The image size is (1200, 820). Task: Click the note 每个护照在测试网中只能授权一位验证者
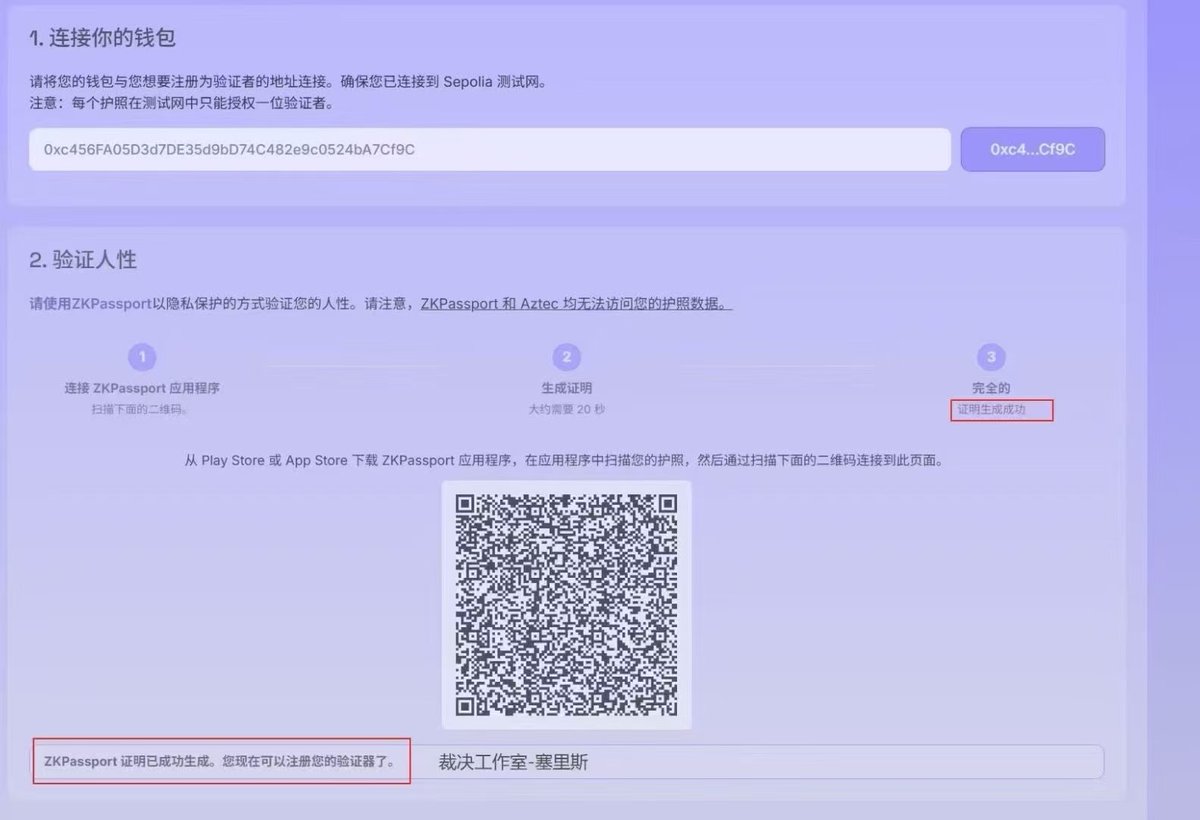(181, 102)
